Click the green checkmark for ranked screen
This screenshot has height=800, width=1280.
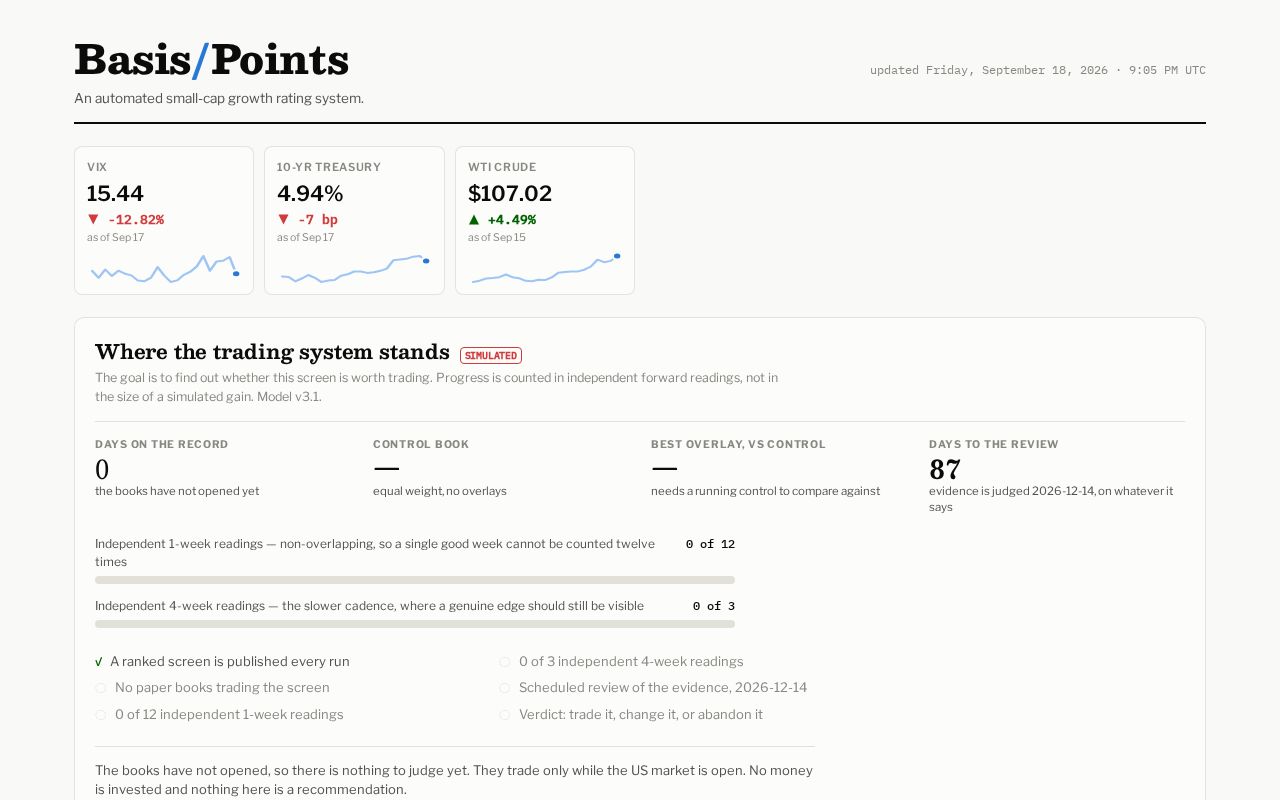(x=99, y=662)
